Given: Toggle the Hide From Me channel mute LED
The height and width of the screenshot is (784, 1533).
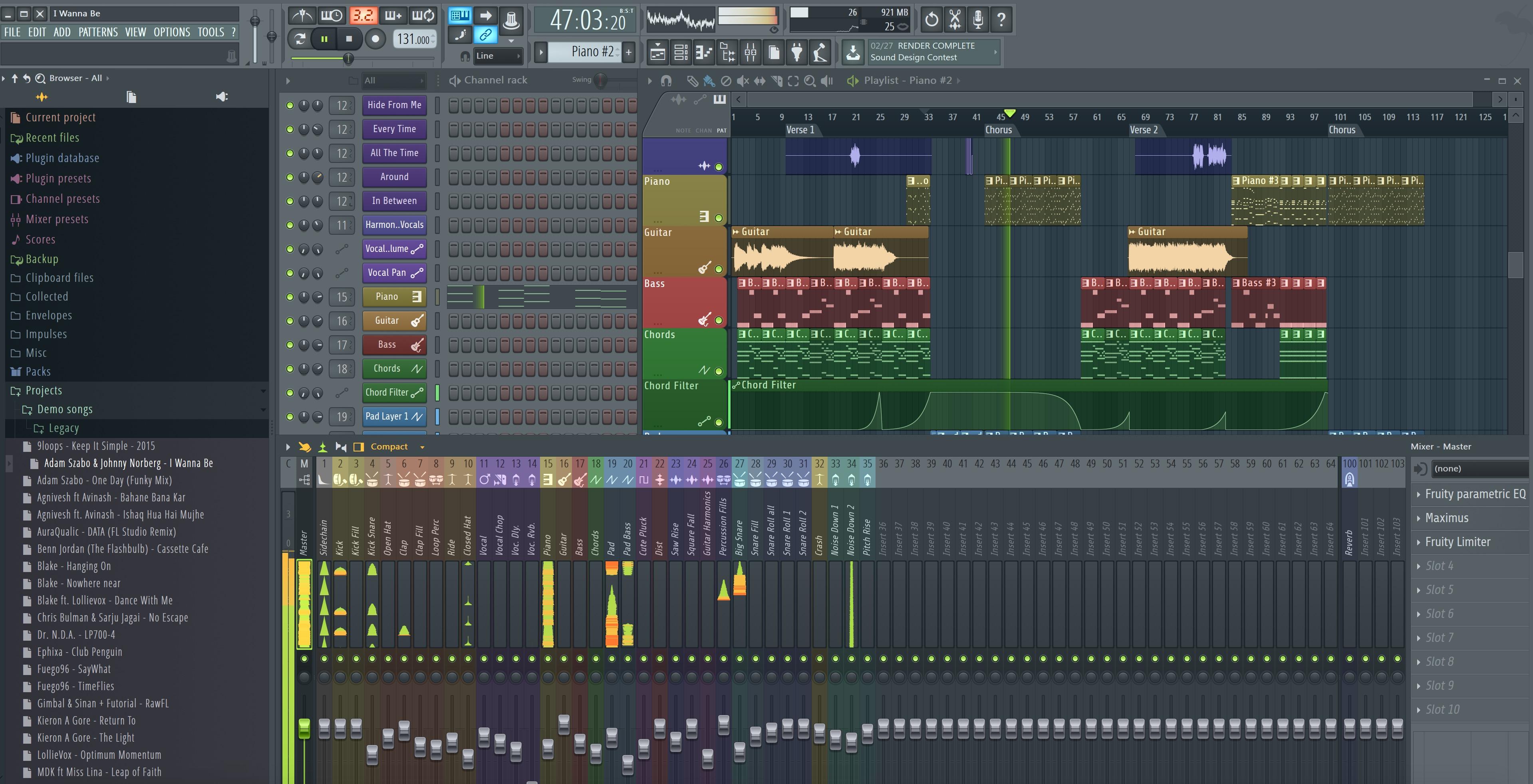Looking at the screenshot, I should (x=290, y=105).
